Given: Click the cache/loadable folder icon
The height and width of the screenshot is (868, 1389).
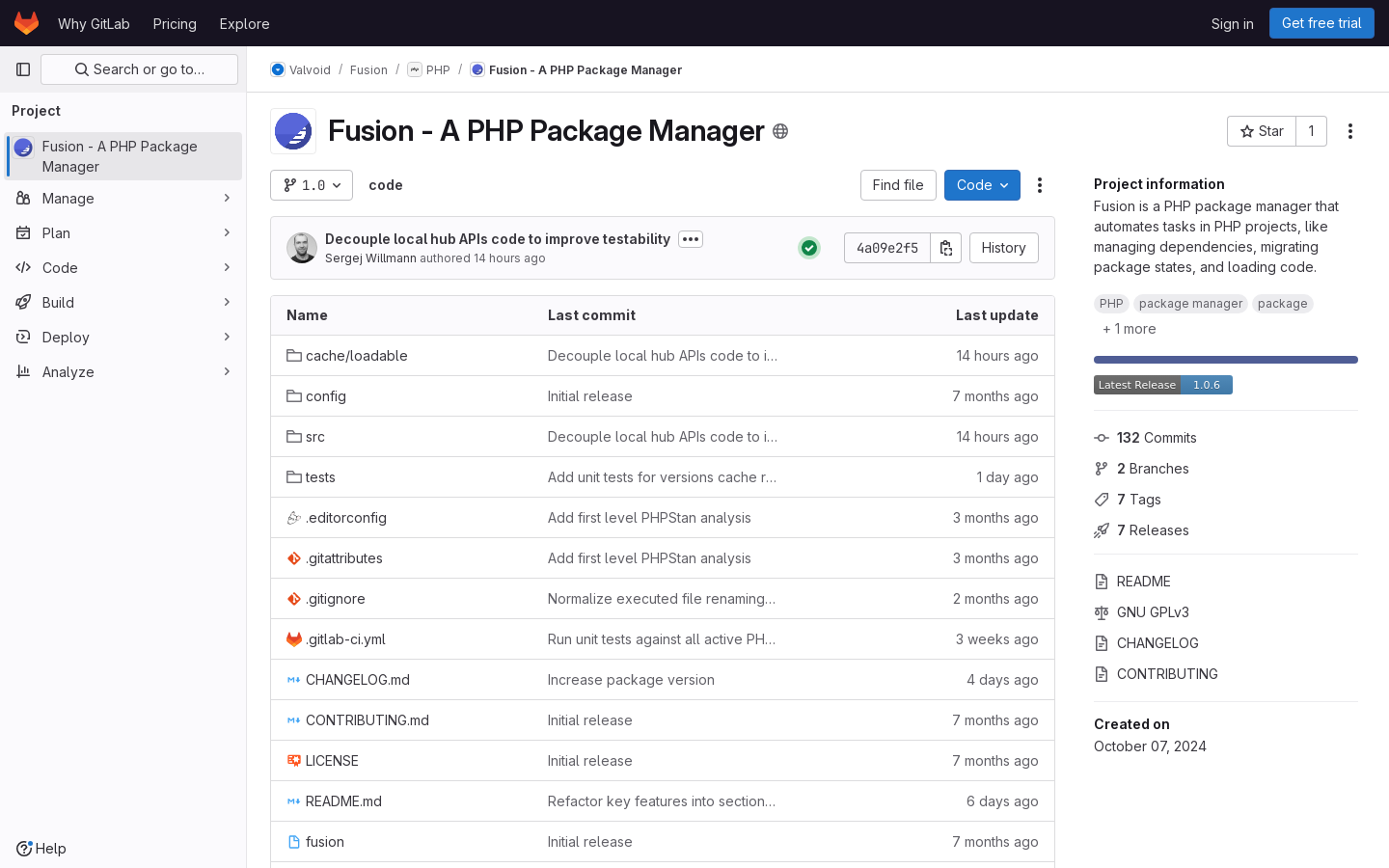Looking at the screenshot, I should 294,356.
